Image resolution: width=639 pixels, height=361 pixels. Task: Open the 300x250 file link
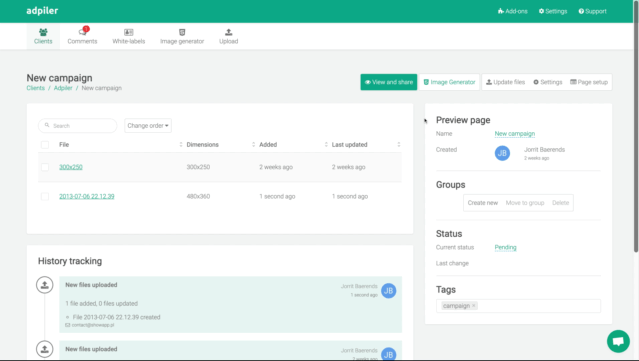[x=71, y=167]
